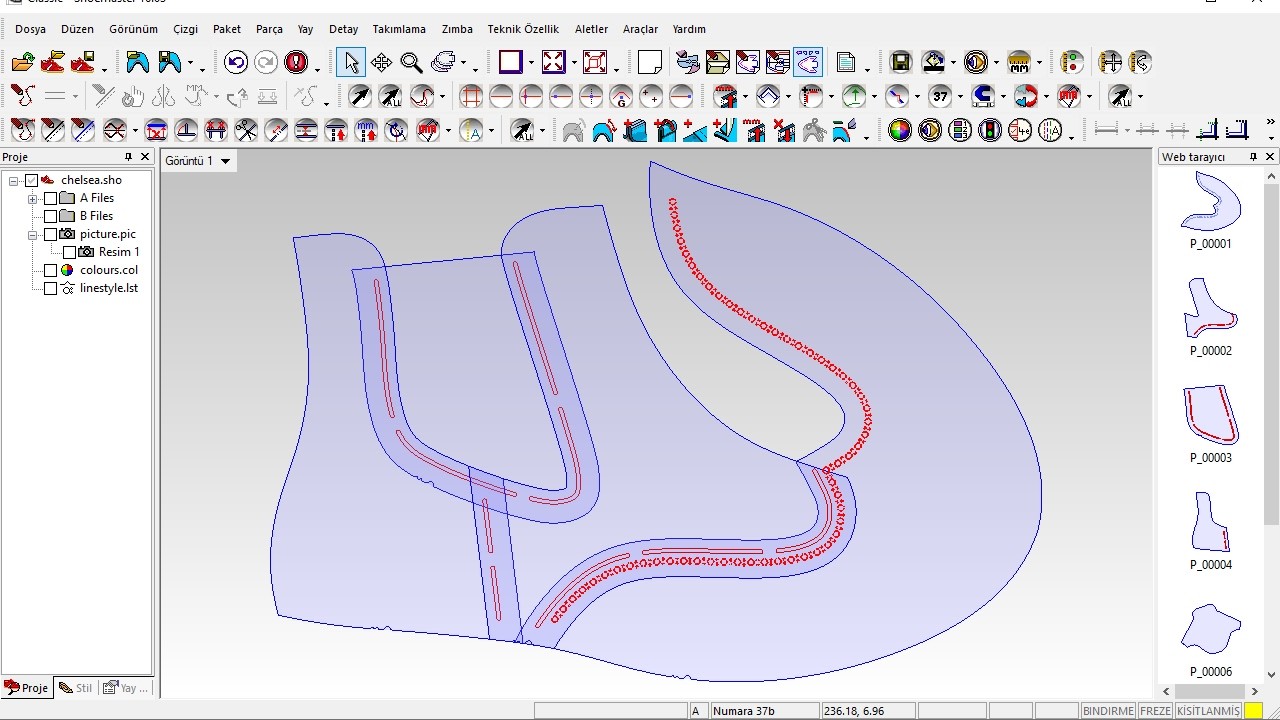Enable the Resim 1 checkbox
Viewport: 1280px width, 720px height.
[x=69, y=252]
